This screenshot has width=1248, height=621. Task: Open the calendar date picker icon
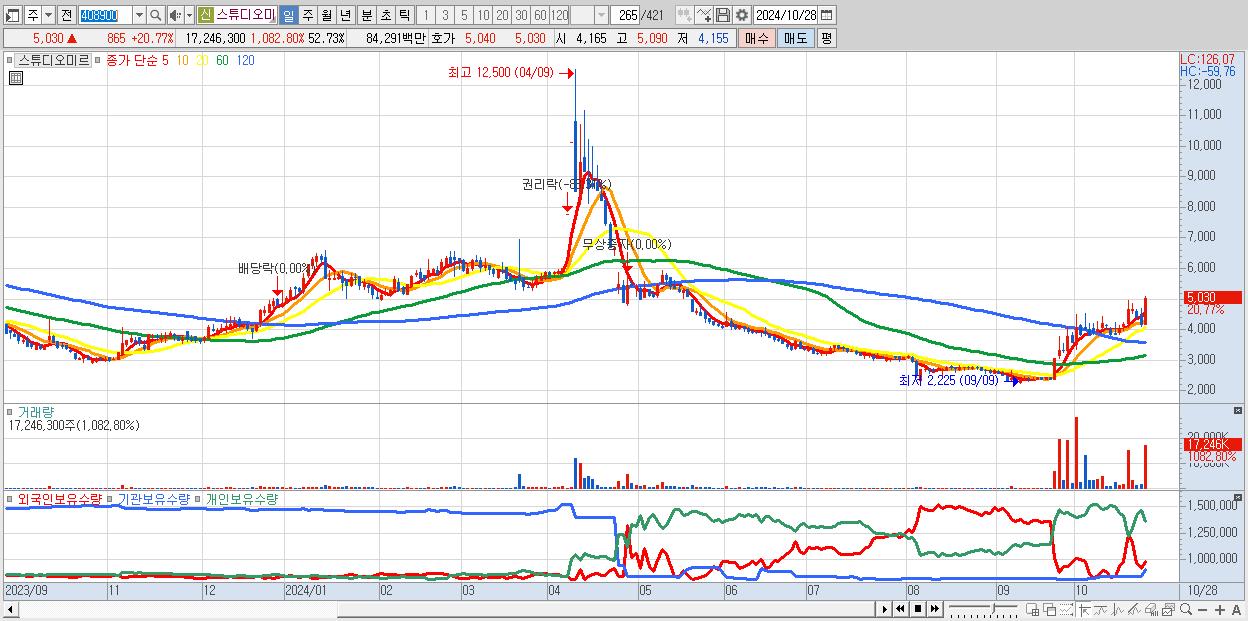[x=827, y=15]
